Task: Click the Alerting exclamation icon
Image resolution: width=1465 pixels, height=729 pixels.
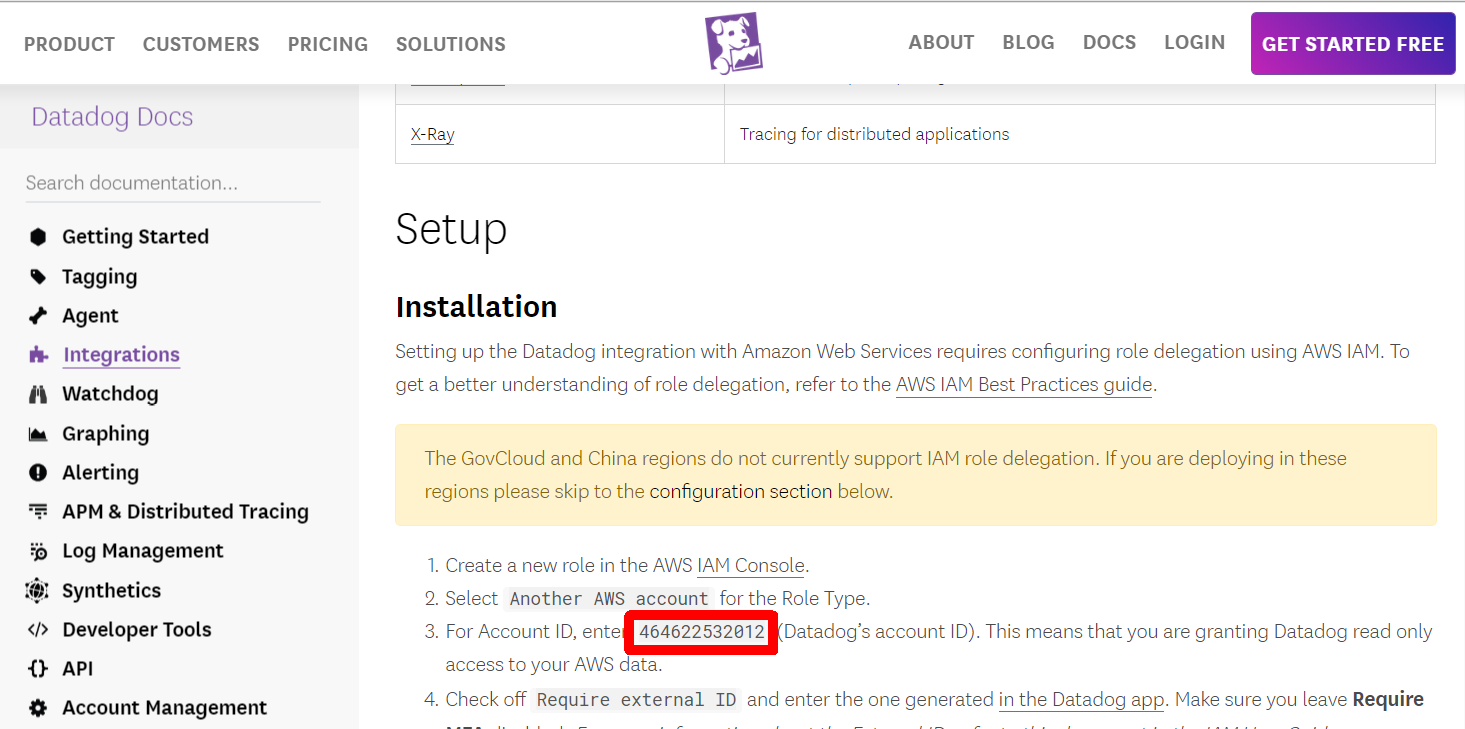Action: click(38, 473)
